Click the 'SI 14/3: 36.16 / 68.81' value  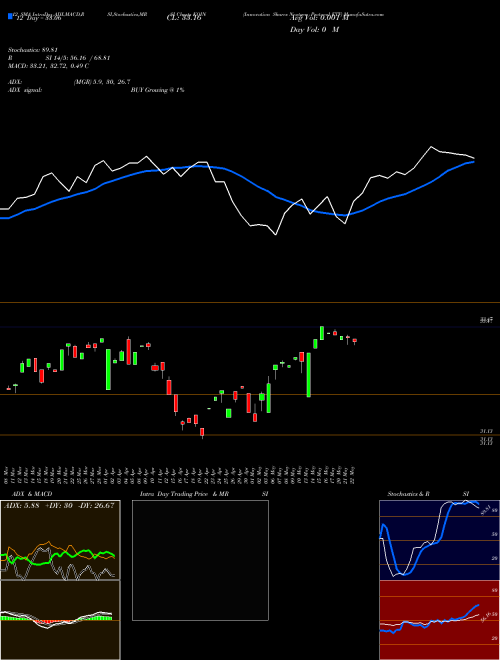pos(78,58)
